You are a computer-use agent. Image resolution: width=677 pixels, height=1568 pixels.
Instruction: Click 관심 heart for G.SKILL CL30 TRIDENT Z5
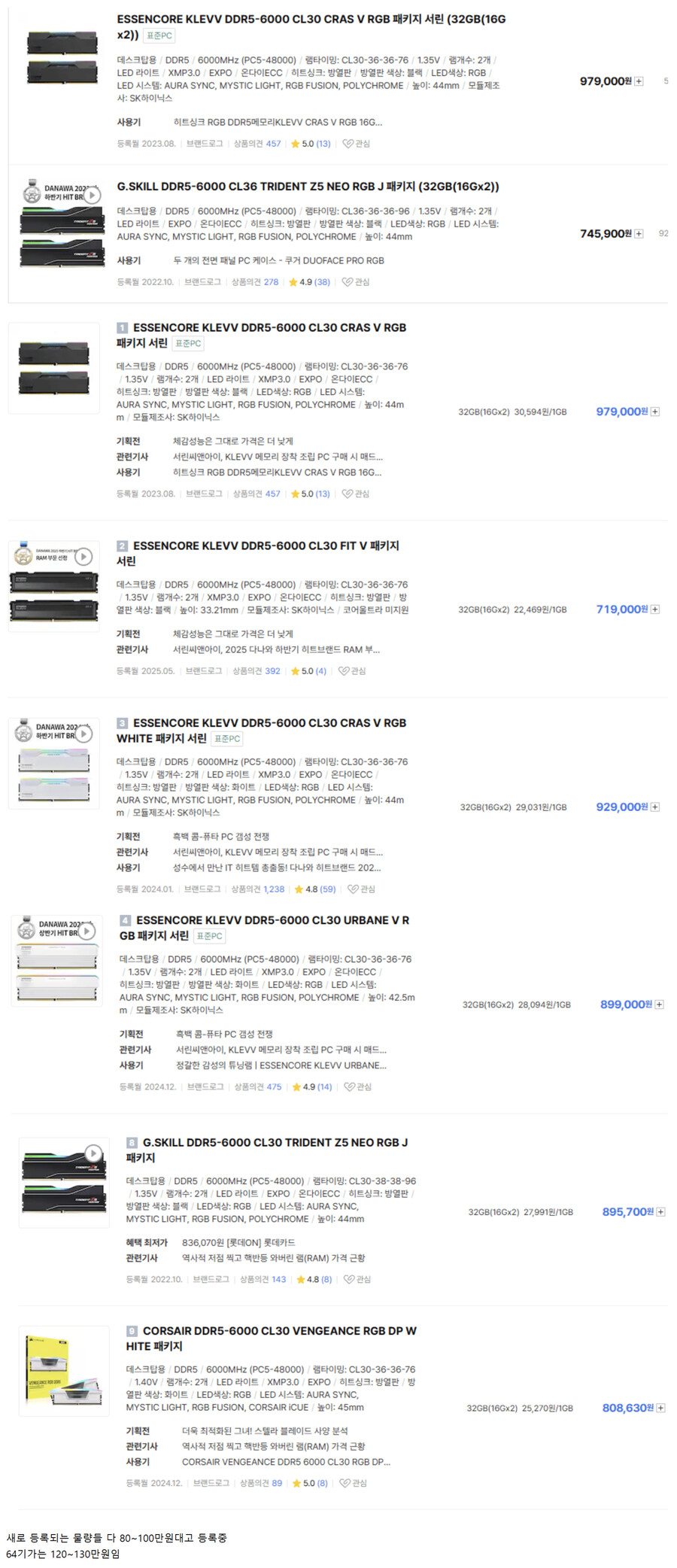357,1280
